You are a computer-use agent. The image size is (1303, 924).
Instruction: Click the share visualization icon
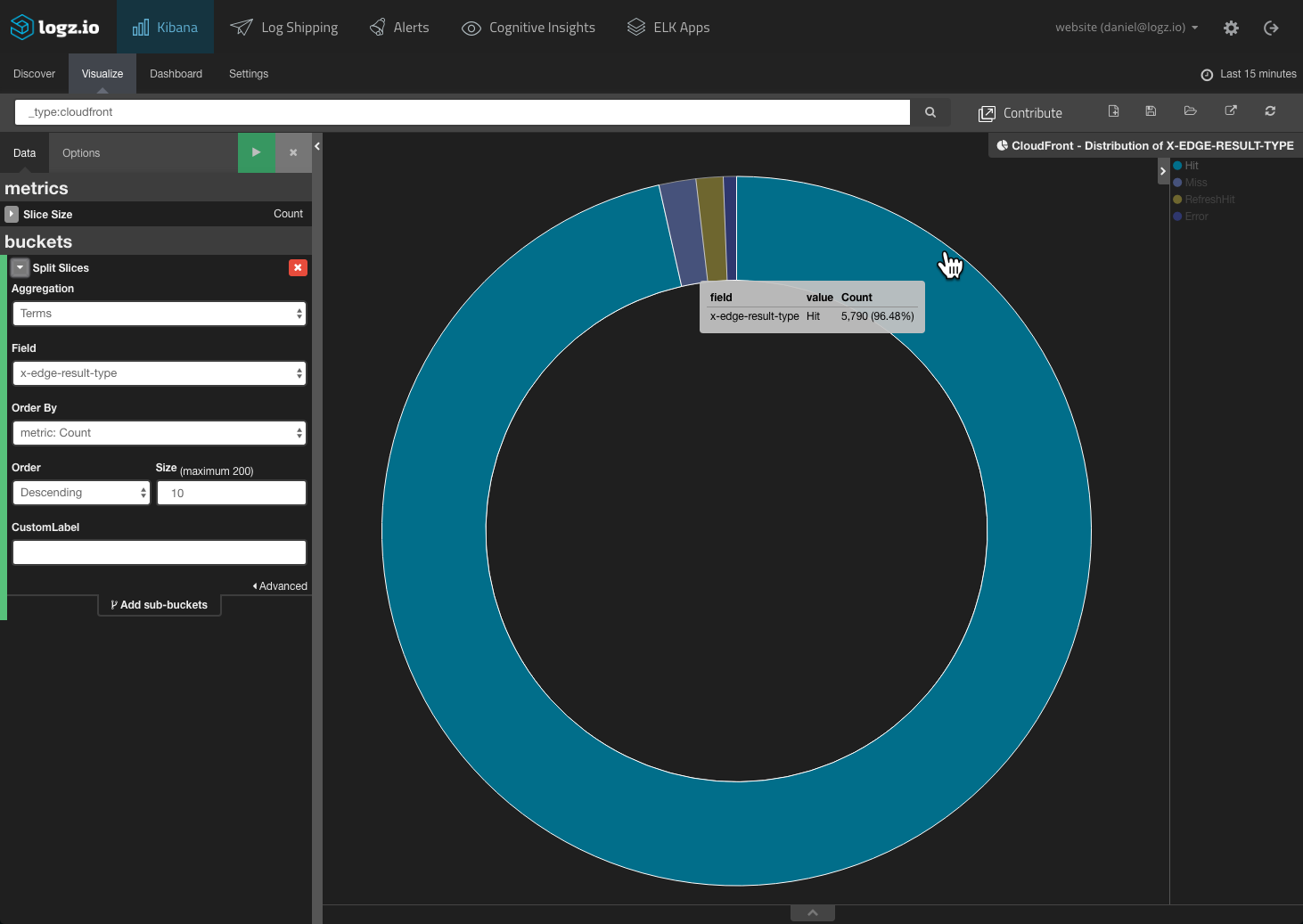click(1231, 111)
